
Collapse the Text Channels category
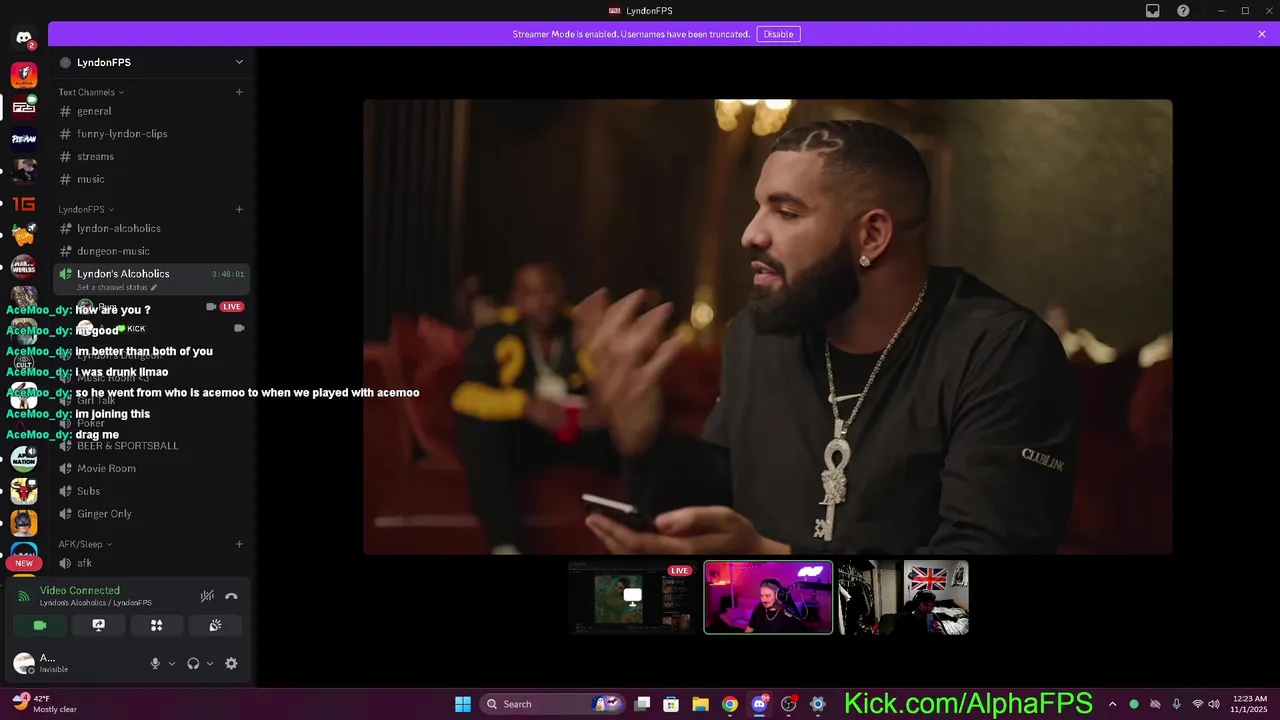(x=91, y=92)
